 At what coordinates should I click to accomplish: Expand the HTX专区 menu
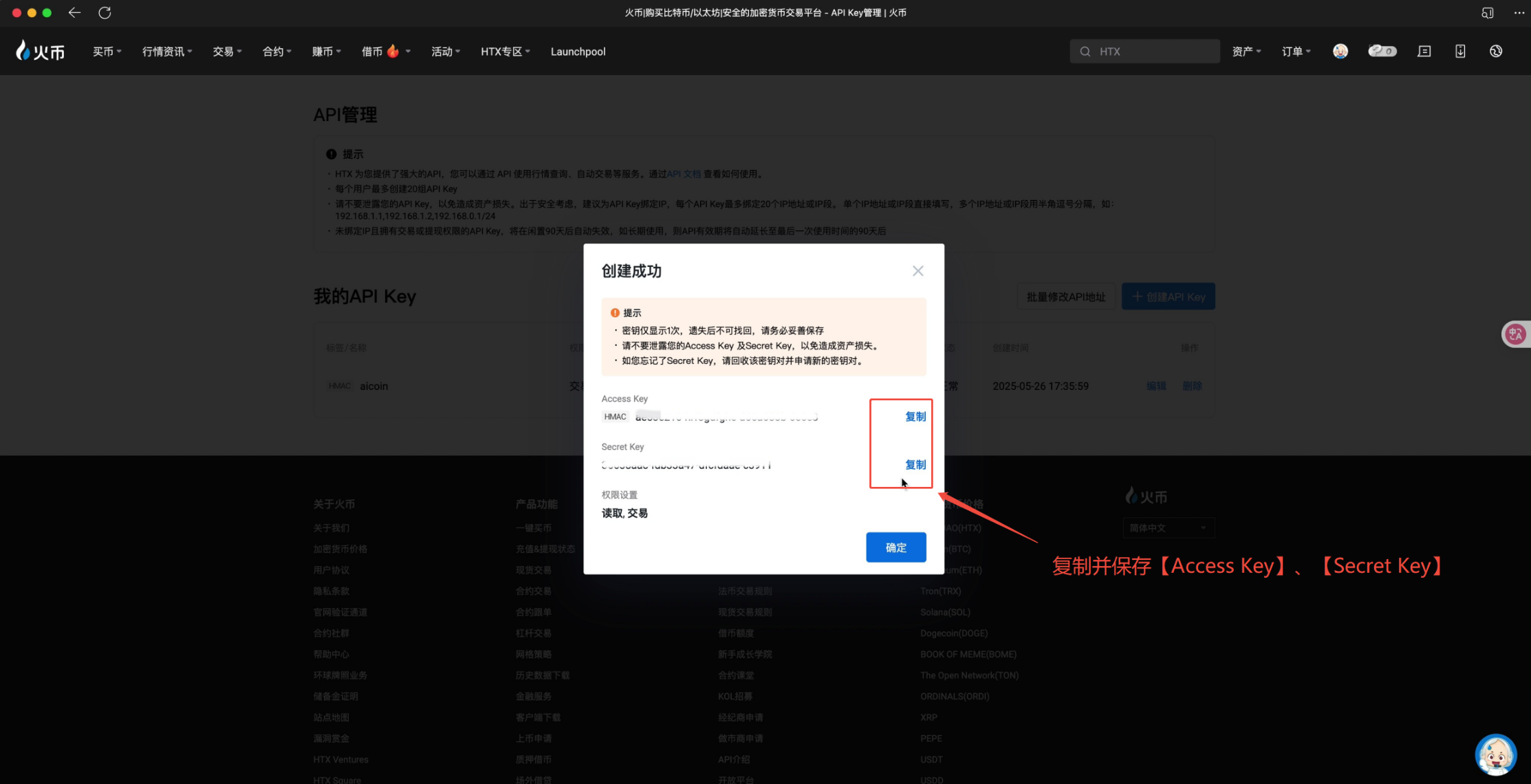coord(506,52)
